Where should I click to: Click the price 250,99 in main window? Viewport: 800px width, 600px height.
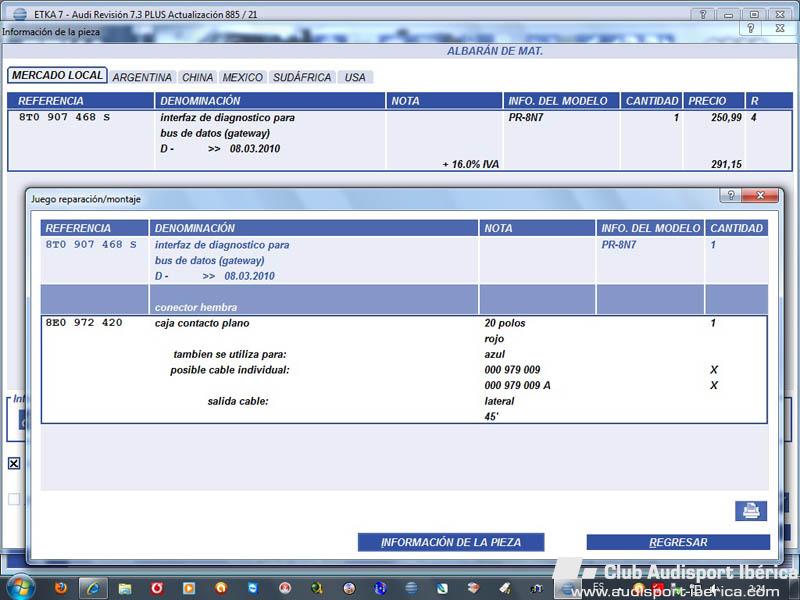[727, 117]
